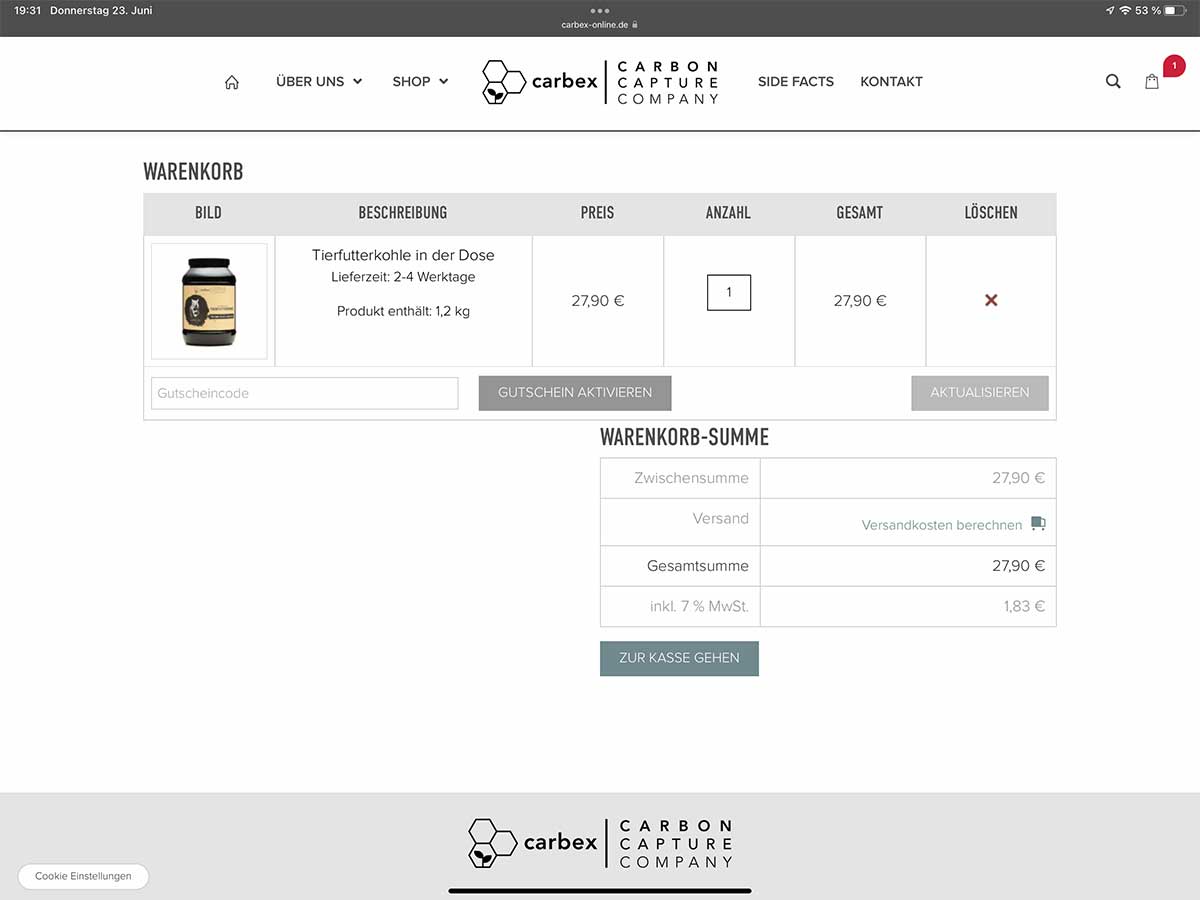The width and height of the screenshot is (1200, 900).
Task: Click Produkt enthält: 1,2 kg text
Action: 403,311
